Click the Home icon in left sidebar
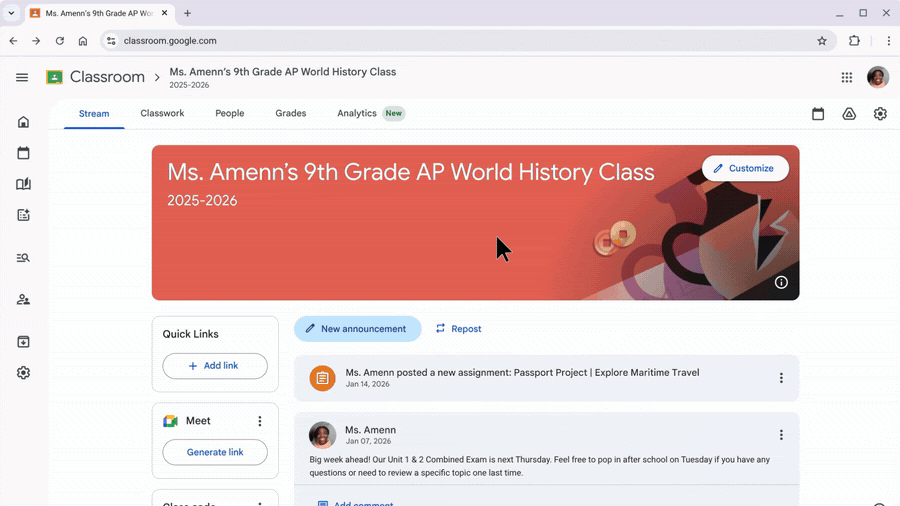Viewport: 900px width, 506px height. (x=23, y=122)
